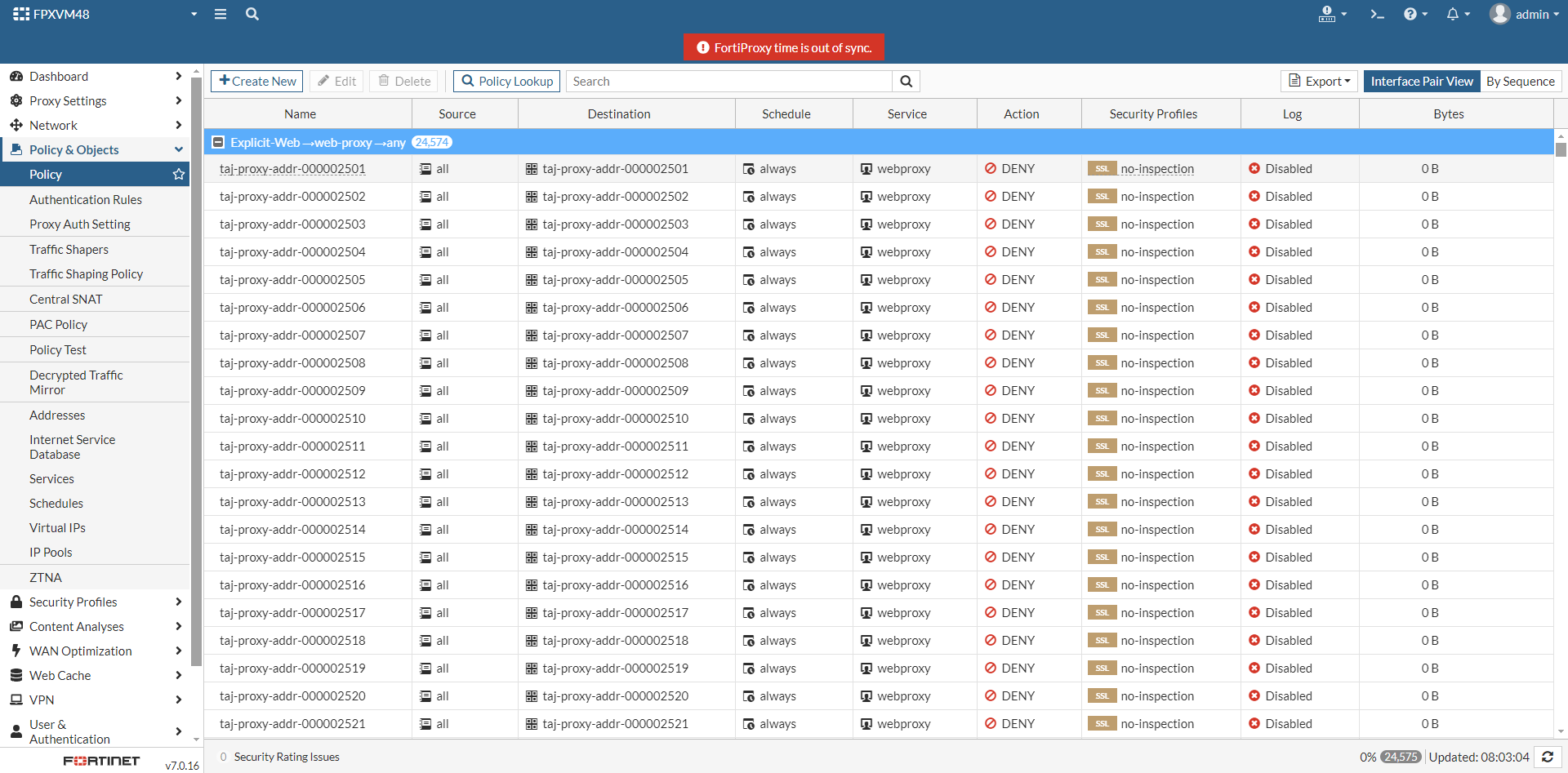Viewport: 1568px width, 773px height.
Task: Click the Create New button
Action: pyautogui.click(x=257, y=81)
